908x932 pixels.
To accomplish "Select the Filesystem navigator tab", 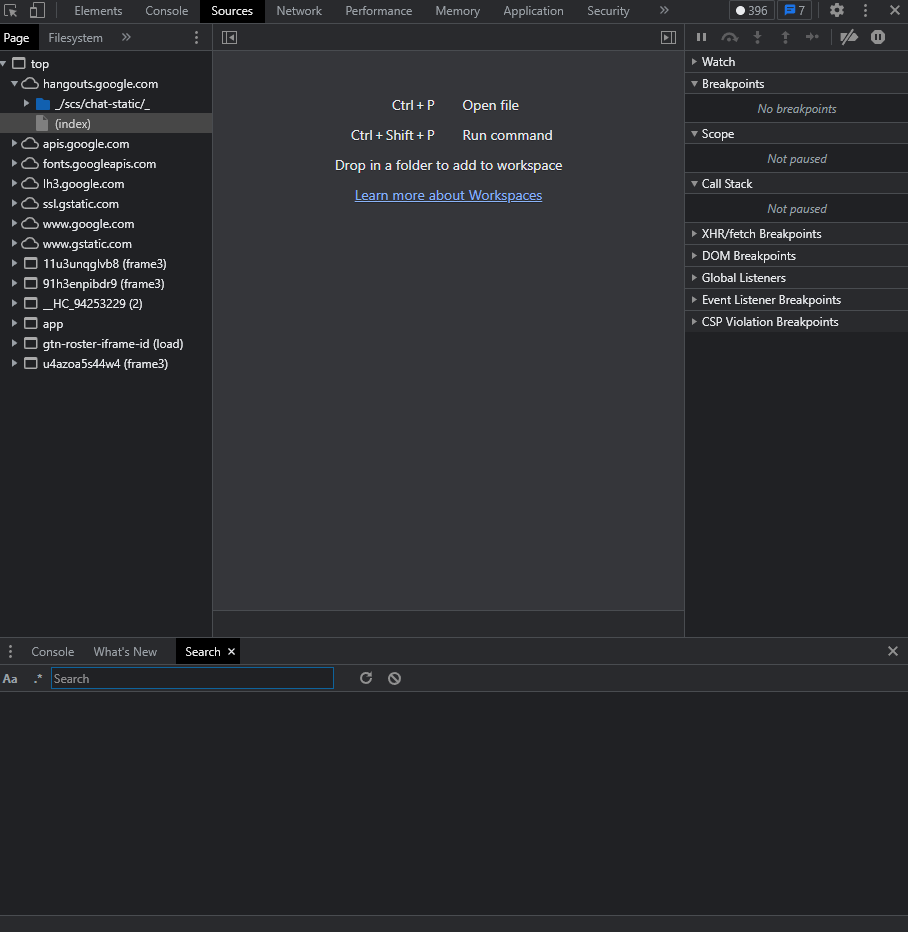I will (x=75, y=37).
